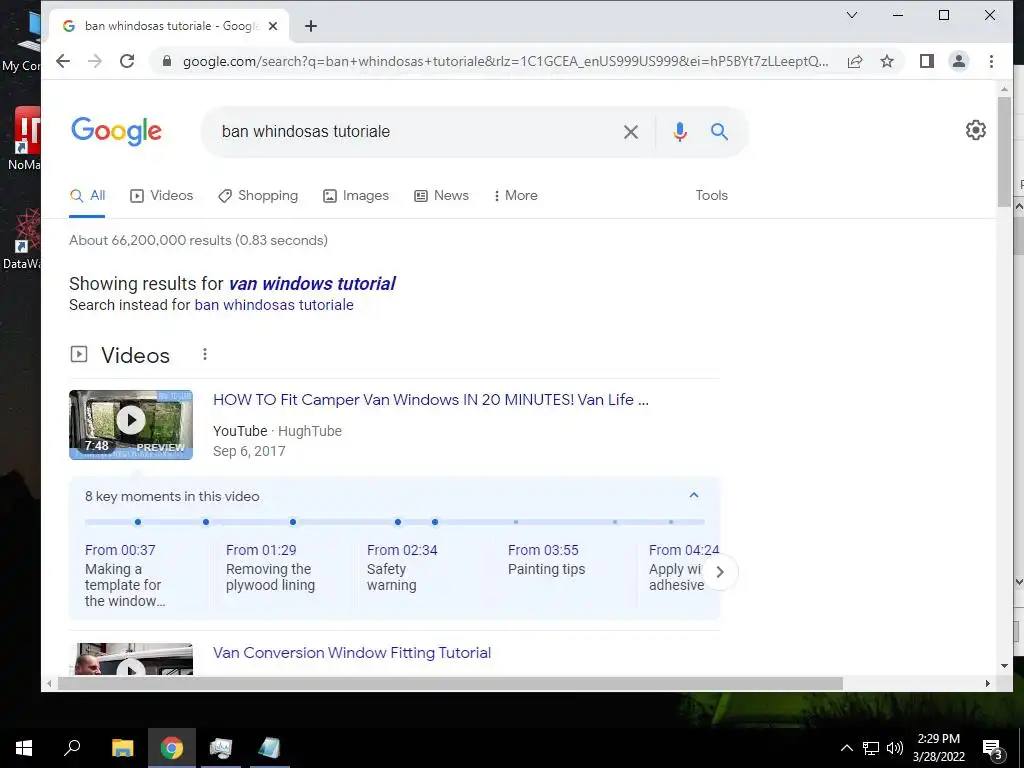This screenshot has width=1024, height=768.
Task: Click the vertical page scrollbar thumb
Action: [1004, 152]
